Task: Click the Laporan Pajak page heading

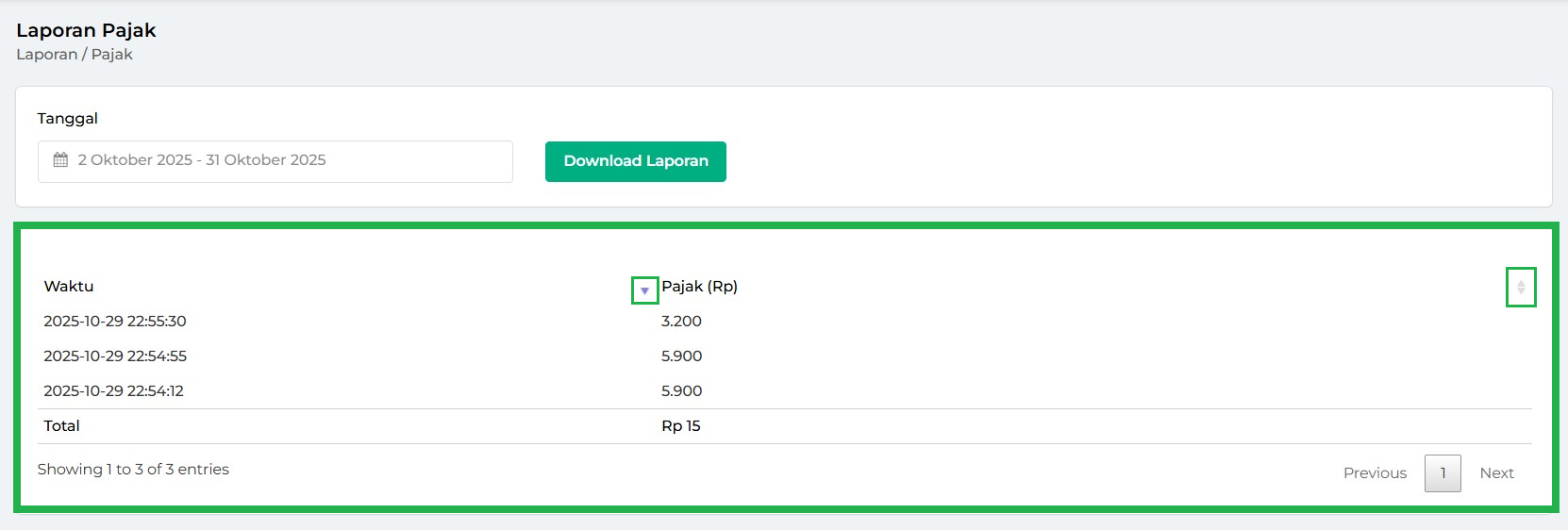Action: (x=86, y=30)
